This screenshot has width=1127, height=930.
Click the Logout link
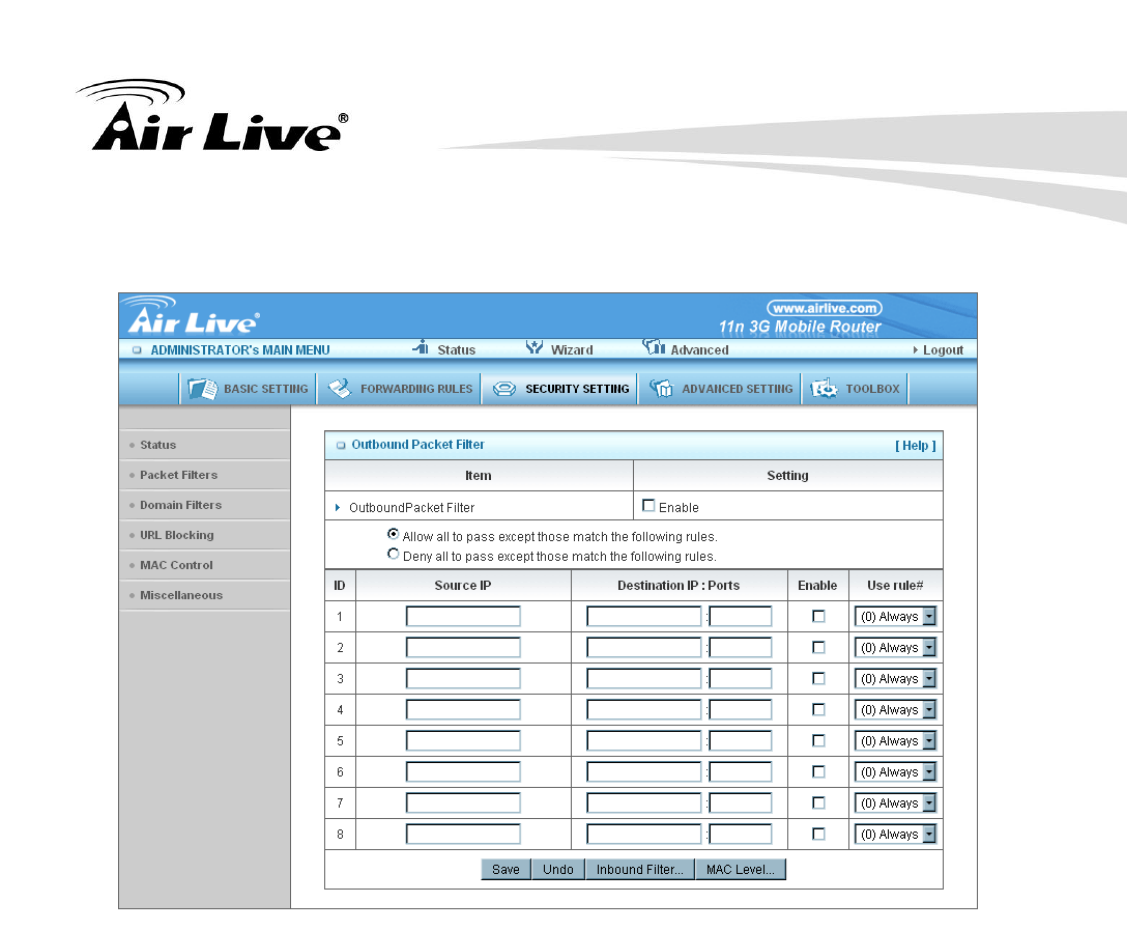(x=942, y=350)
